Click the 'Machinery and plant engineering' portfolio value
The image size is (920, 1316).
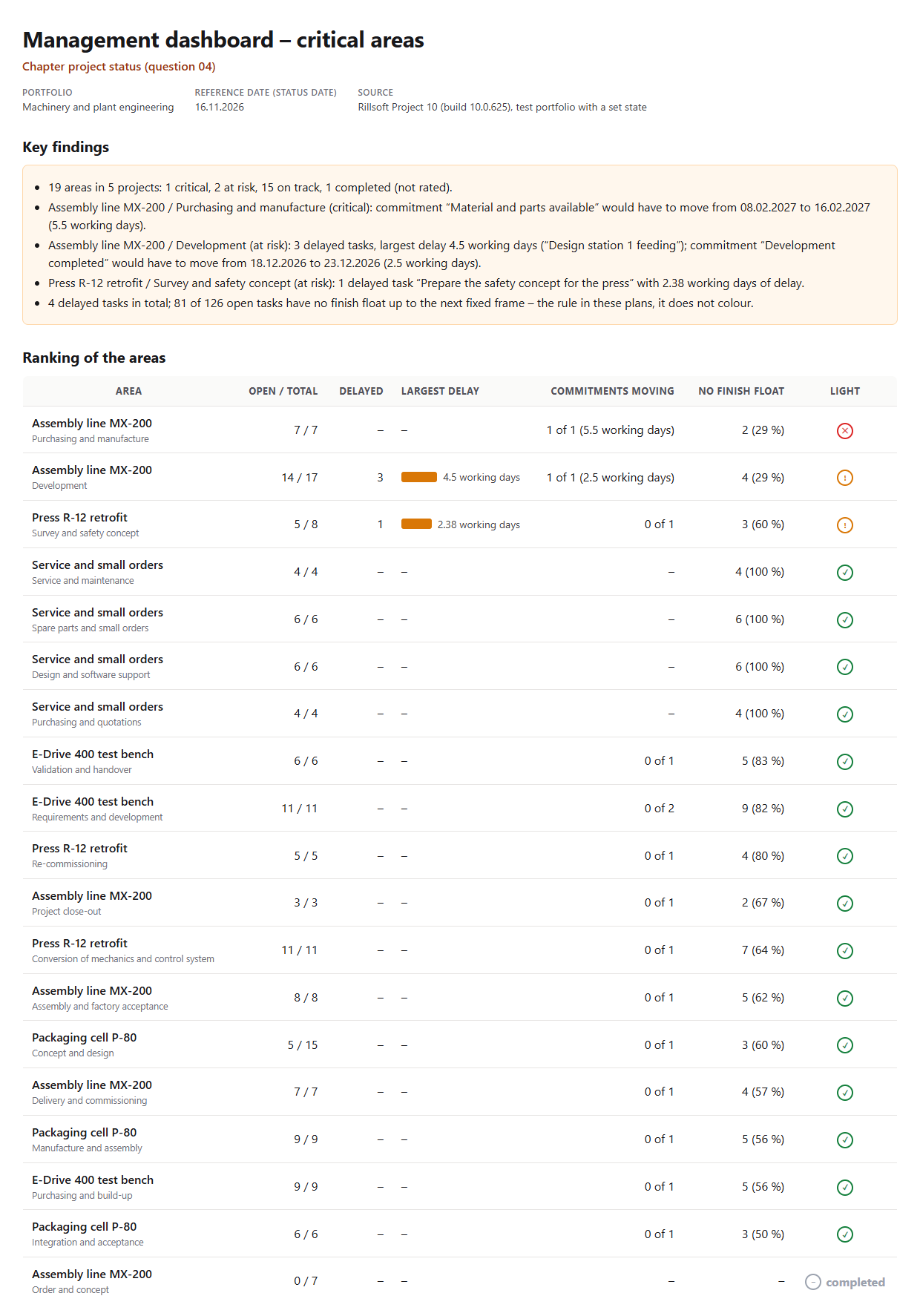98,107
